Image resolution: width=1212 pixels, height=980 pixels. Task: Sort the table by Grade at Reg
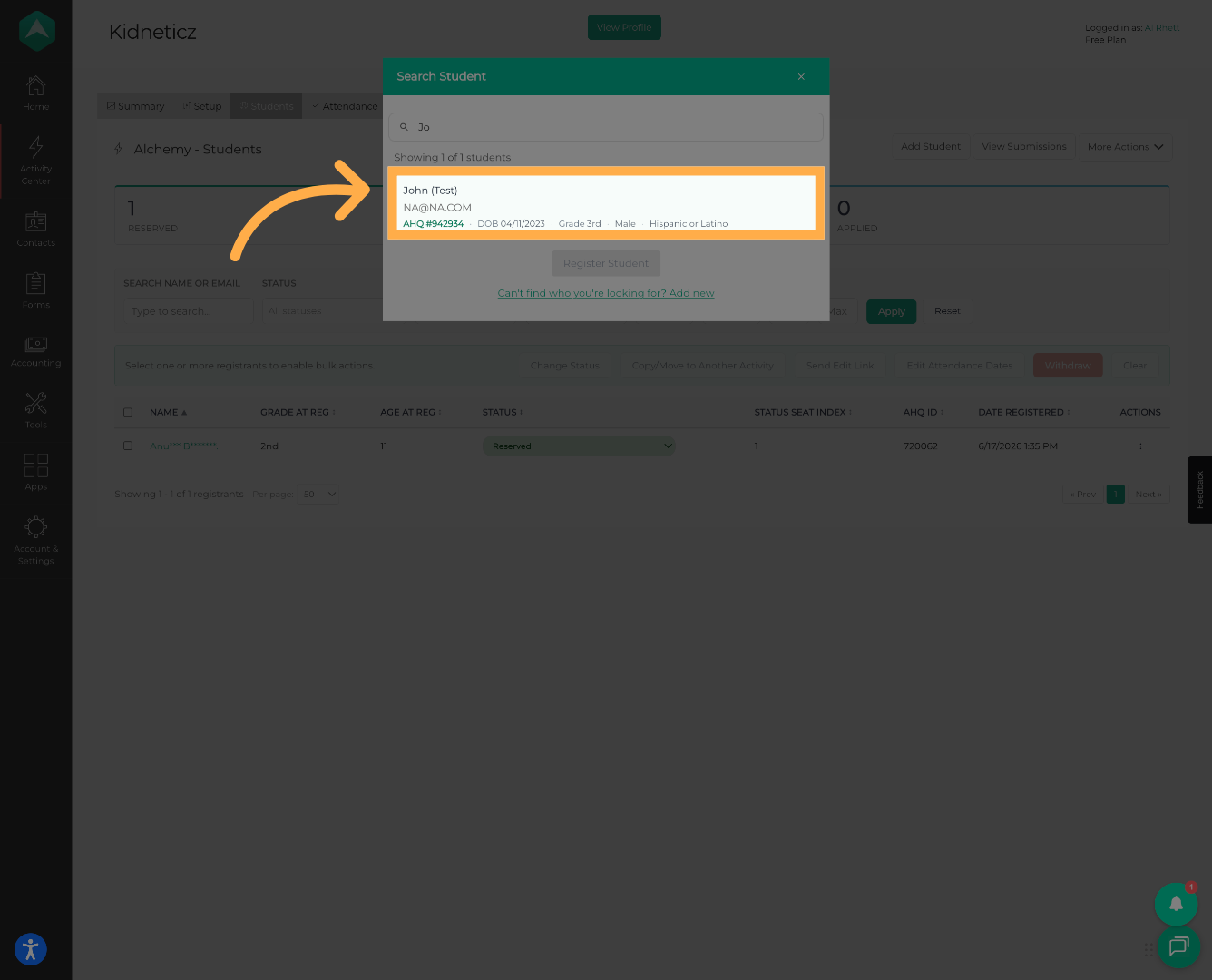point(298,412)
